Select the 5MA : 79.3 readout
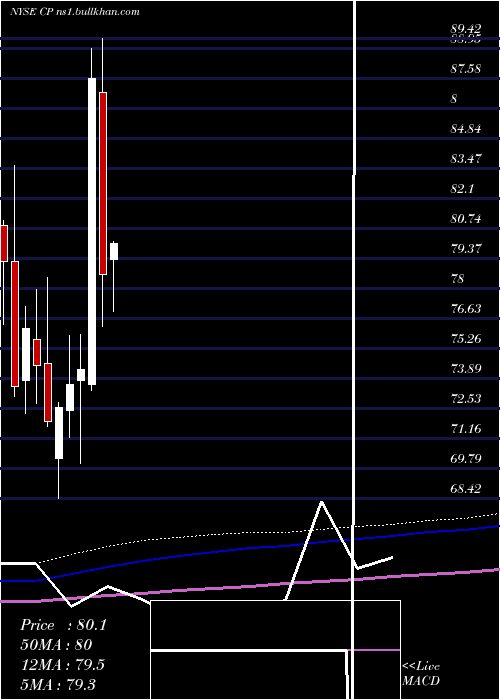The width and height of the screenshot is (500, 700). (x=58, y=684)
